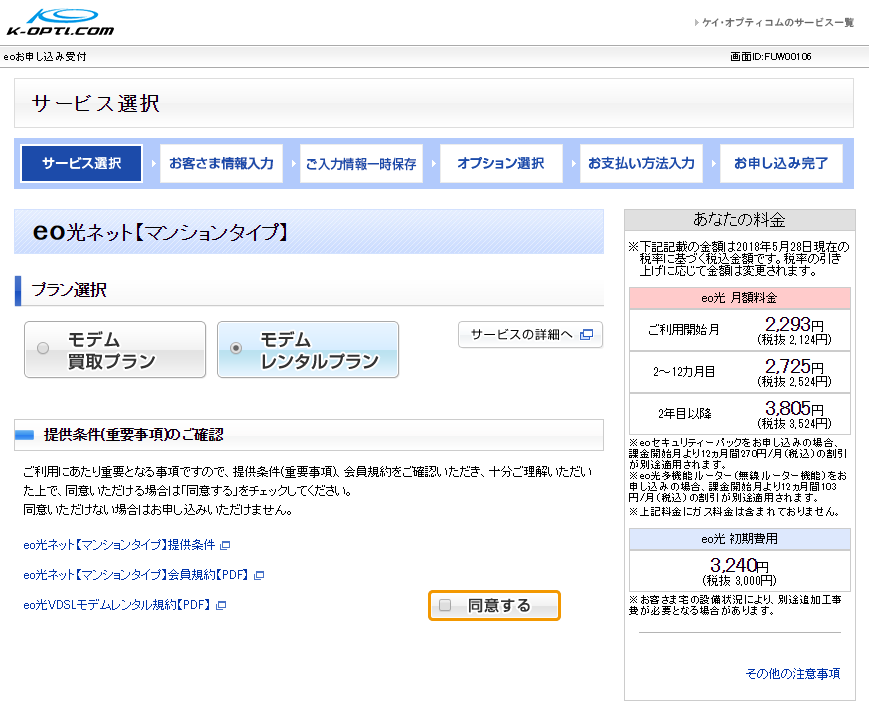Open サービスの詳細へ button

[530, 335]
